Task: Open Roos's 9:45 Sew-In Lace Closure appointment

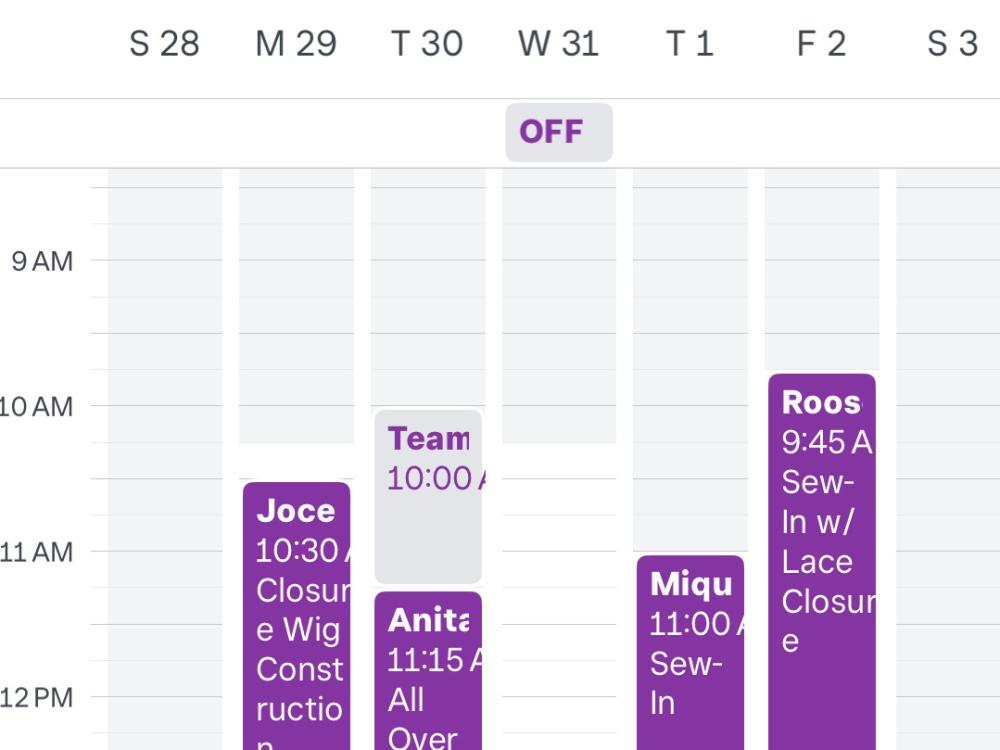Action: (822, 562)
